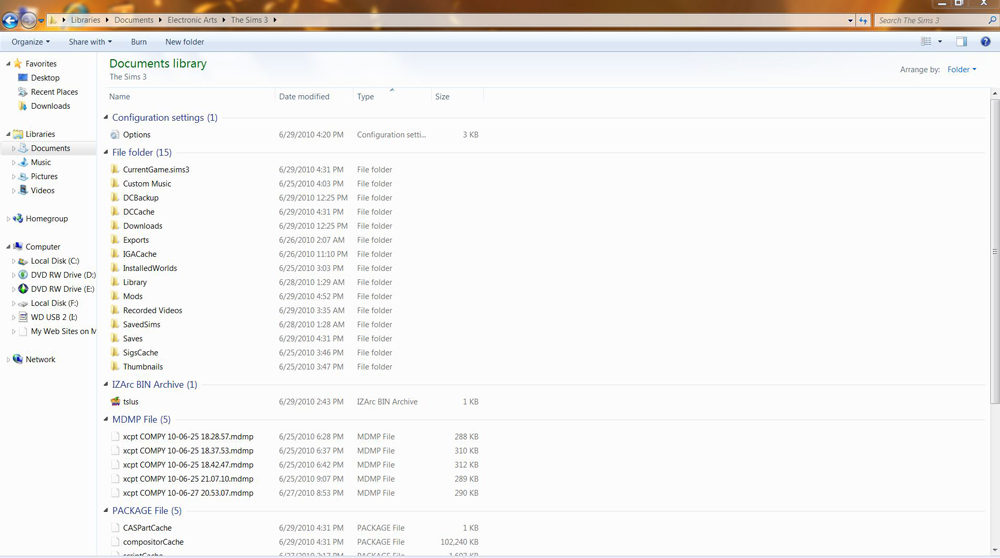Click the New folder button

click(x=184, y=42)
